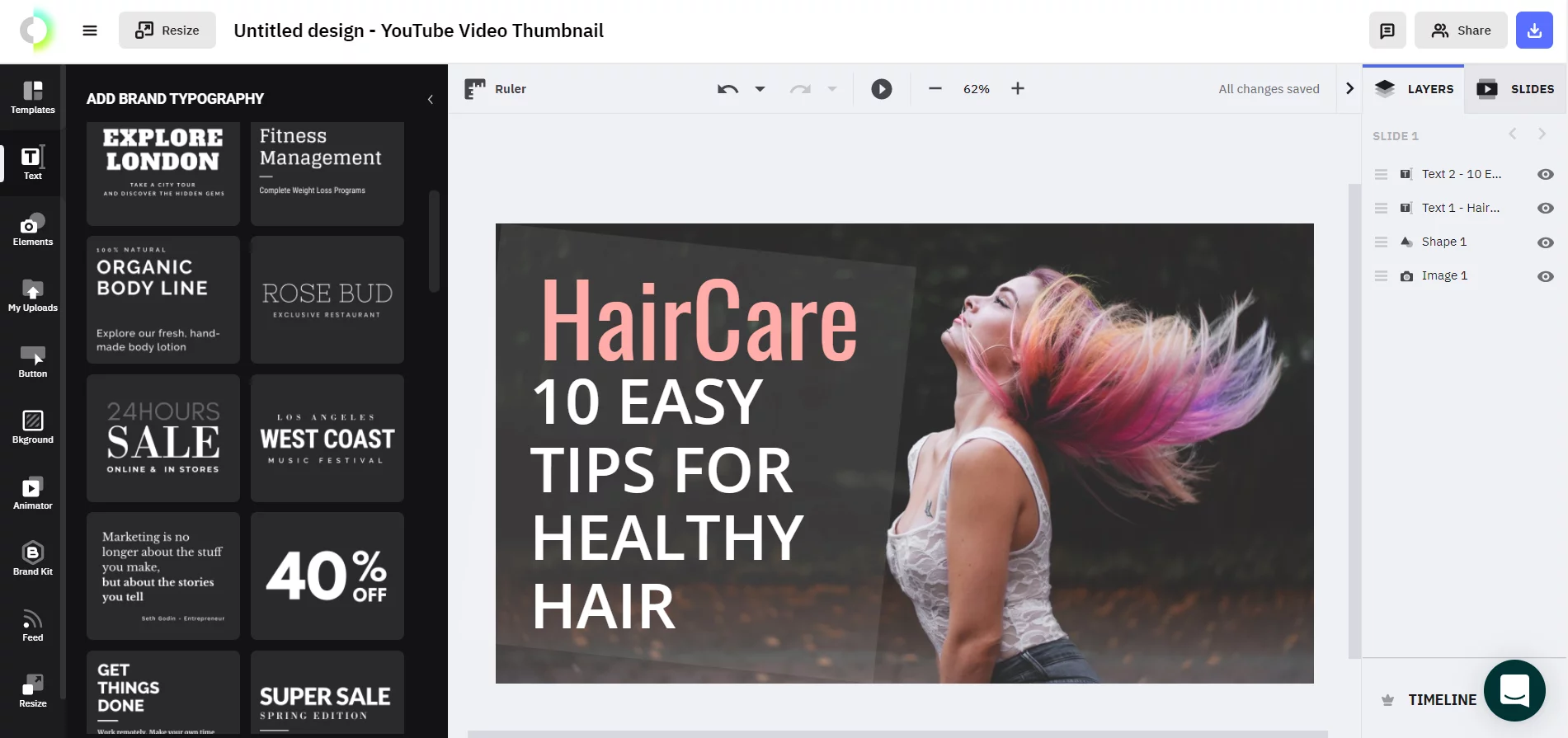Image resolution: width=1568 pixels, height=738 pixels.
Task: Expand the undo history dropdown arrow
Action: coord(760,89)
